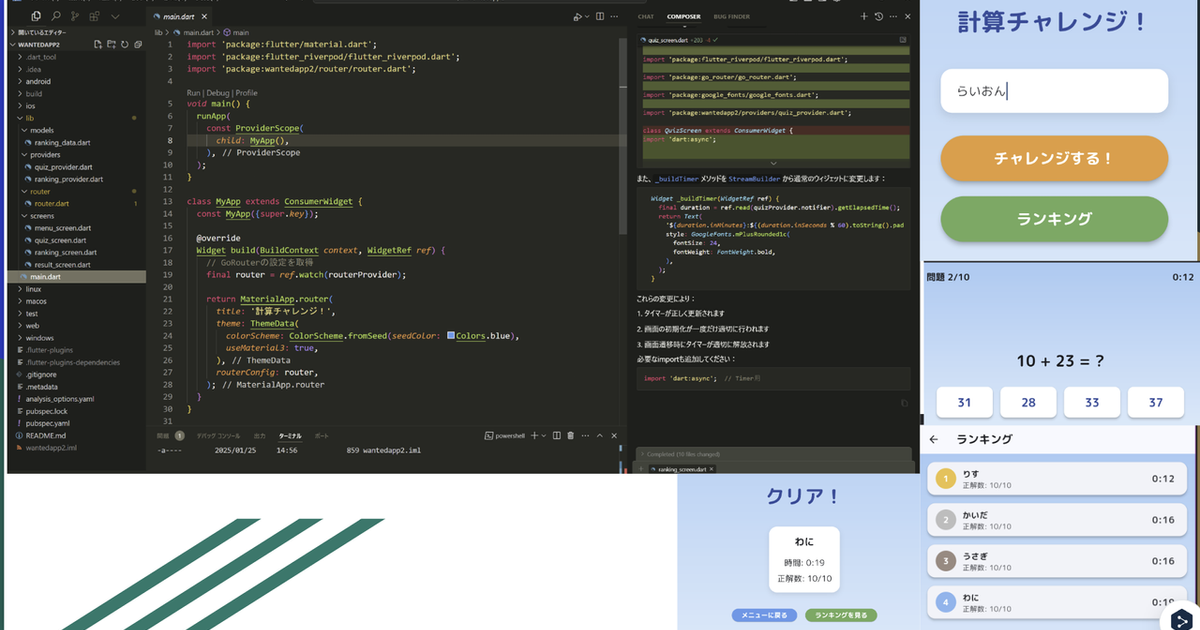The width and height of the screenshot is (1200, 630).
Task: Click the run/debug icon in editor toolbar
Action: click(x=577, y=17)
